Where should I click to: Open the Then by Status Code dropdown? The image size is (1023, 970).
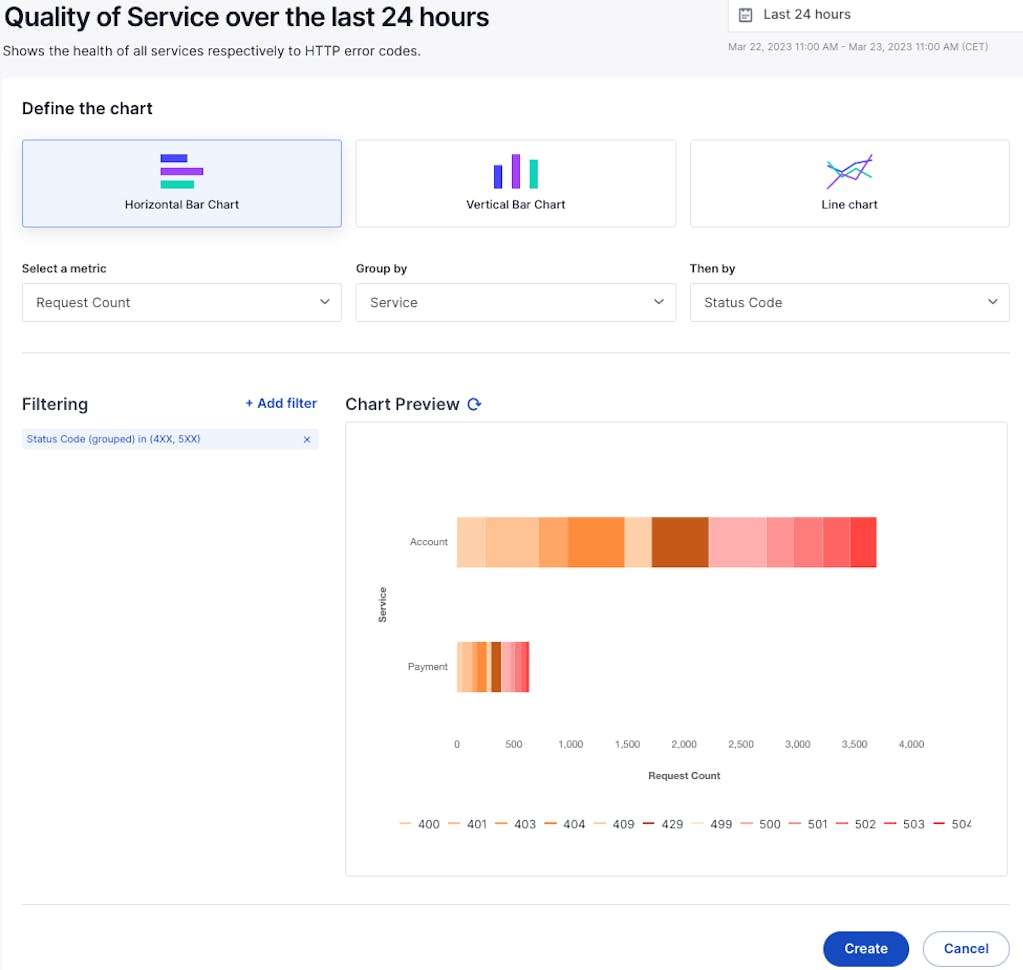(x=849, y=302)
